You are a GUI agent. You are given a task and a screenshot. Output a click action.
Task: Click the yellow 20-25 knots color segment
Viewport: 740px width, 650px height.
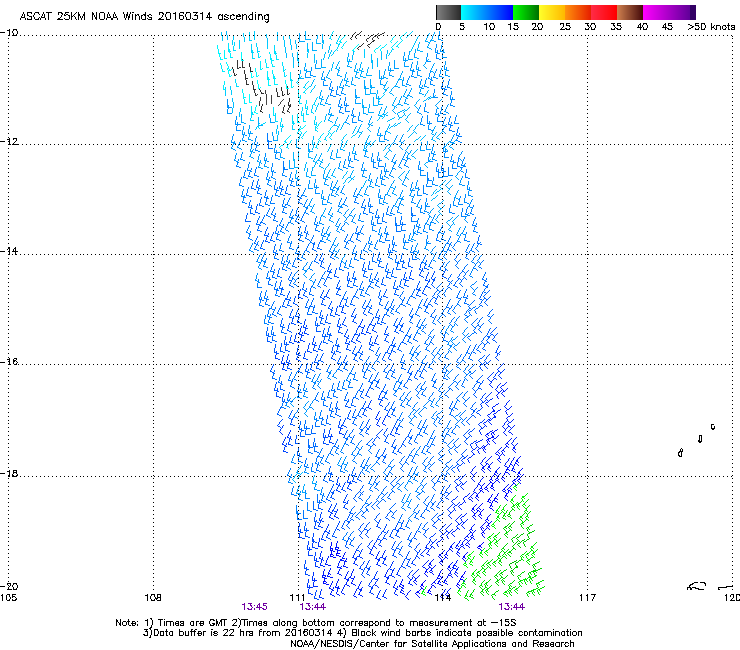[552, 12]
